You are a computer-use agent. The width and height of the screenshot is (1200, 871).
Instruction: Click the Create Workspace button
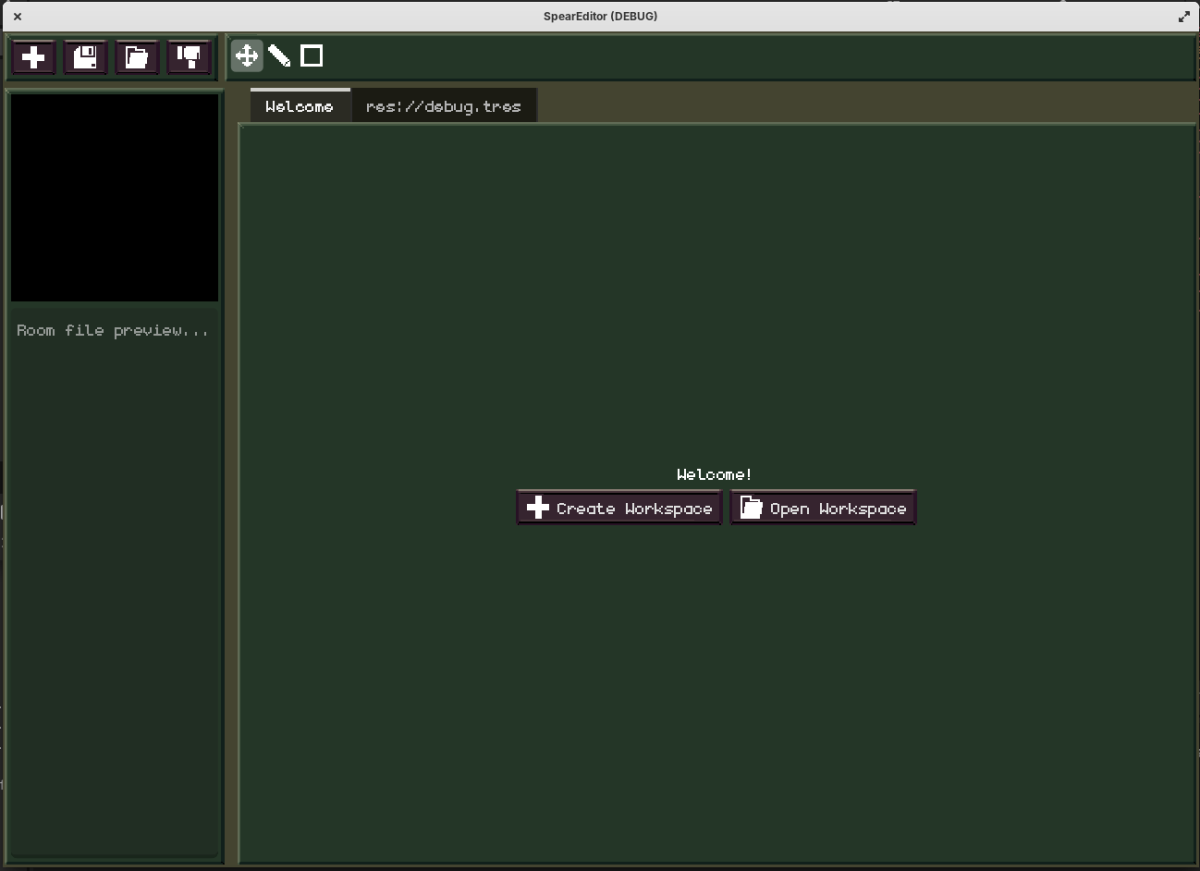coord(619,508)
